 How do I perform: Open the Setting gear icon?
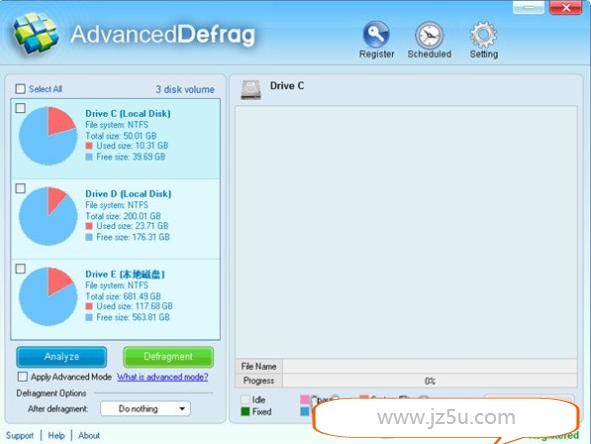pyautogui.click(x=483, y=35)
